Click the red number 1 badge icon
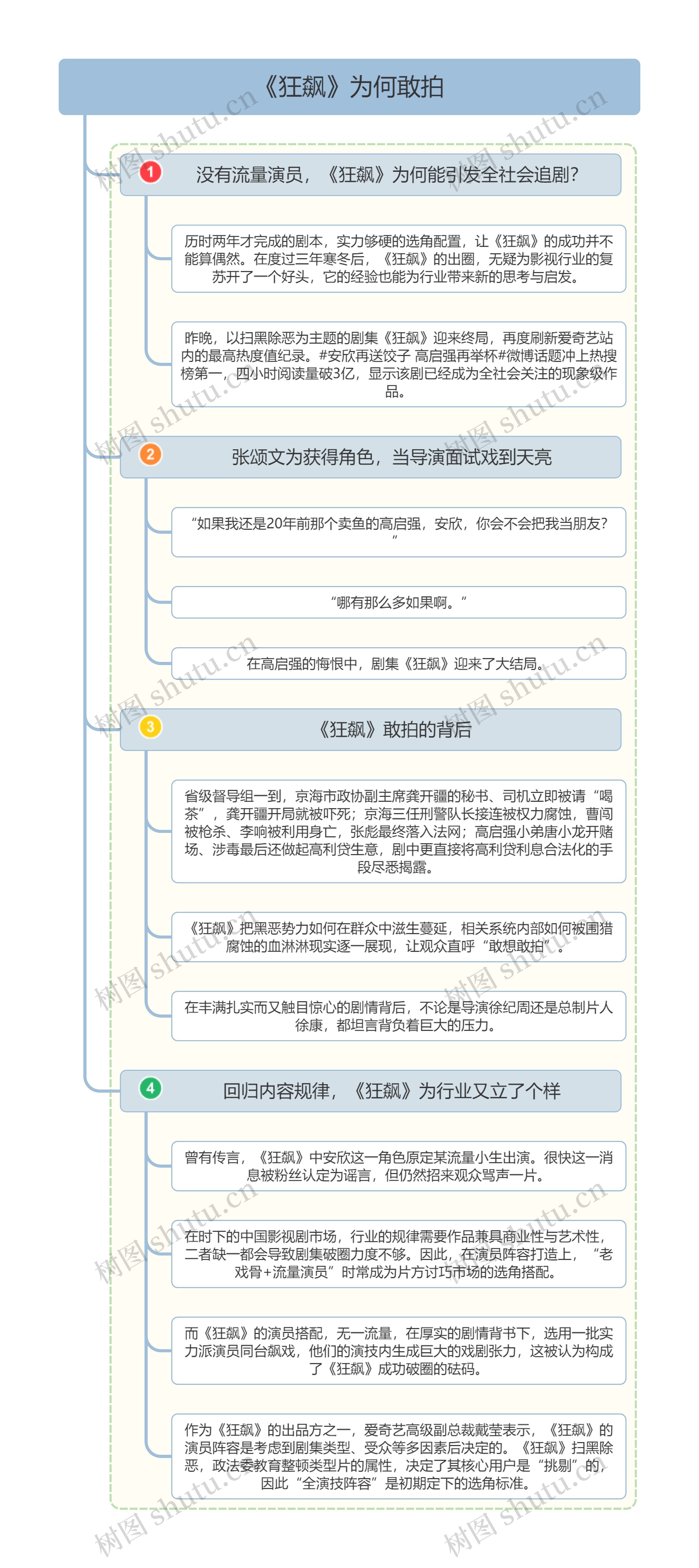The image size is (699, 1568). click(x=150, y=172)
